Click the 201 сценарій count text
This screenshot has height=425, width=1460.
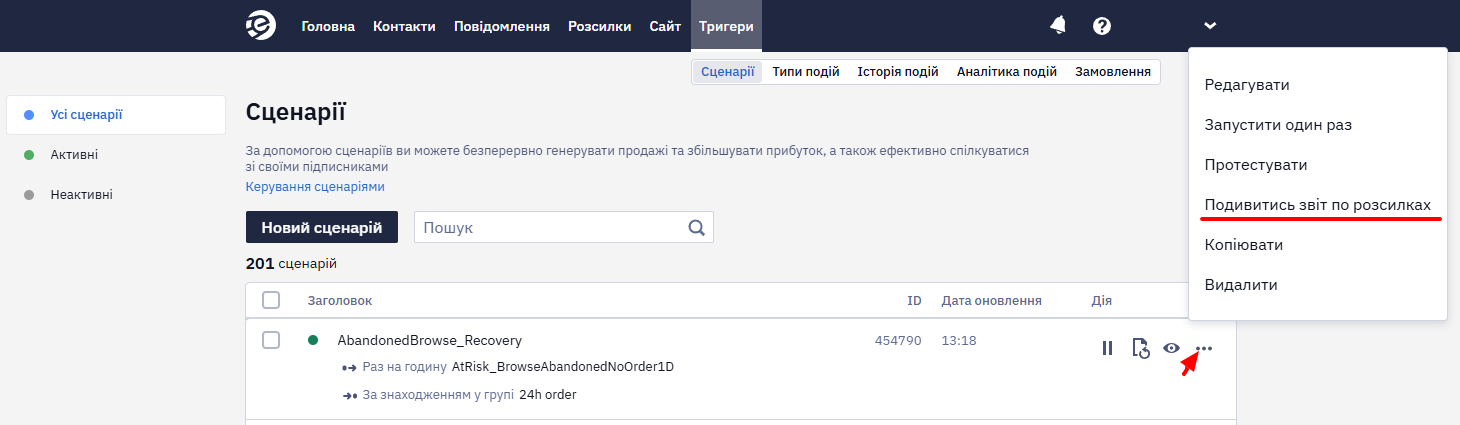(x=291, y=264)
